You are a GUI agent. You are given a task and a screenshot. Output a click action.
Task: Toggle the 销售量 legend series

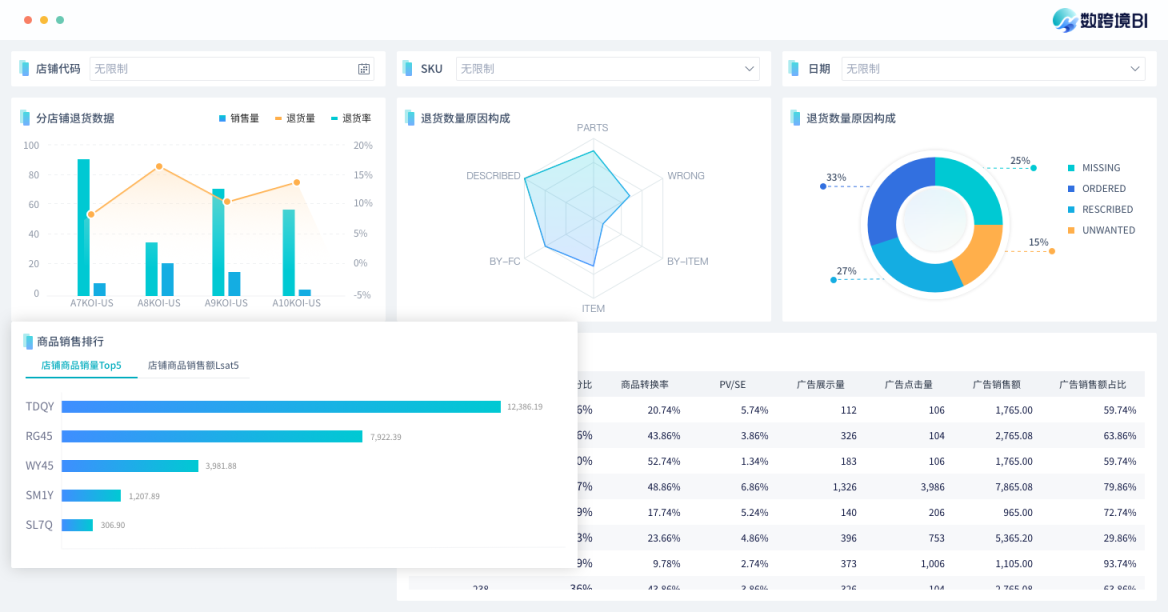(x=238, y=118)
